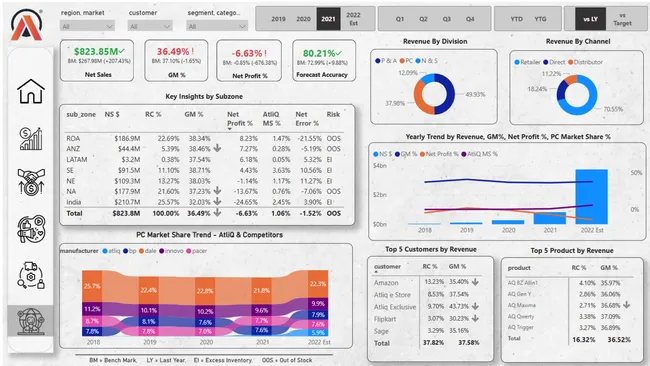Screen dimensions: 650x366
Task: Click the 25.7% label in 2018 ribbon
Action: tap(92, 286)
